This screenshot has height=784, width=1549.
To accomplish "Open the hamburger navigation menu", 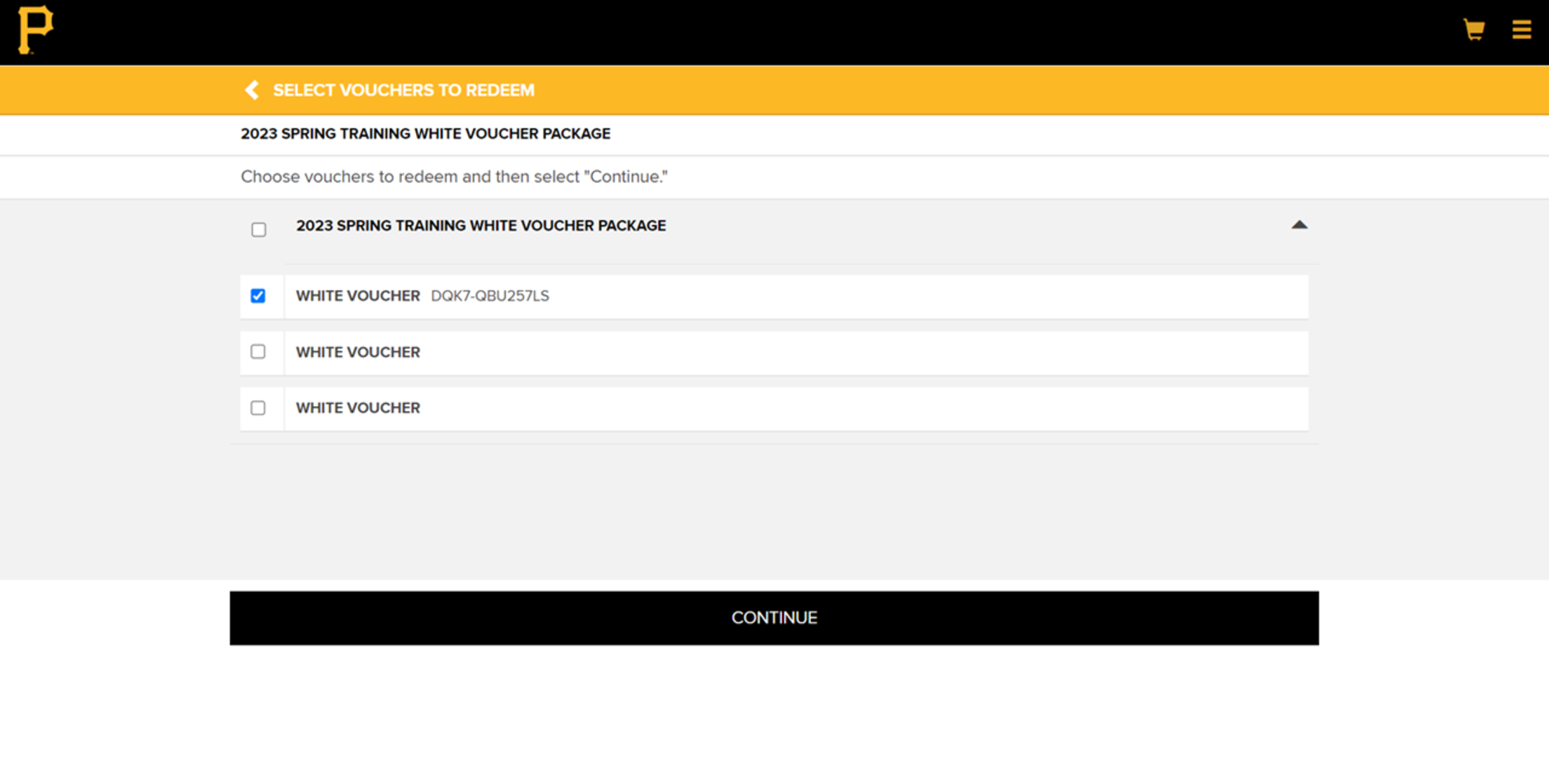I will pos(1522,29).
